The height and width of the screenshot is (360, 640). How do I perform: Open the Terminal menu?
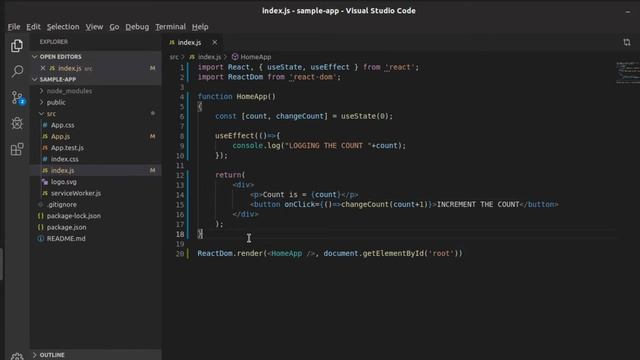click(x=170, y=27)
